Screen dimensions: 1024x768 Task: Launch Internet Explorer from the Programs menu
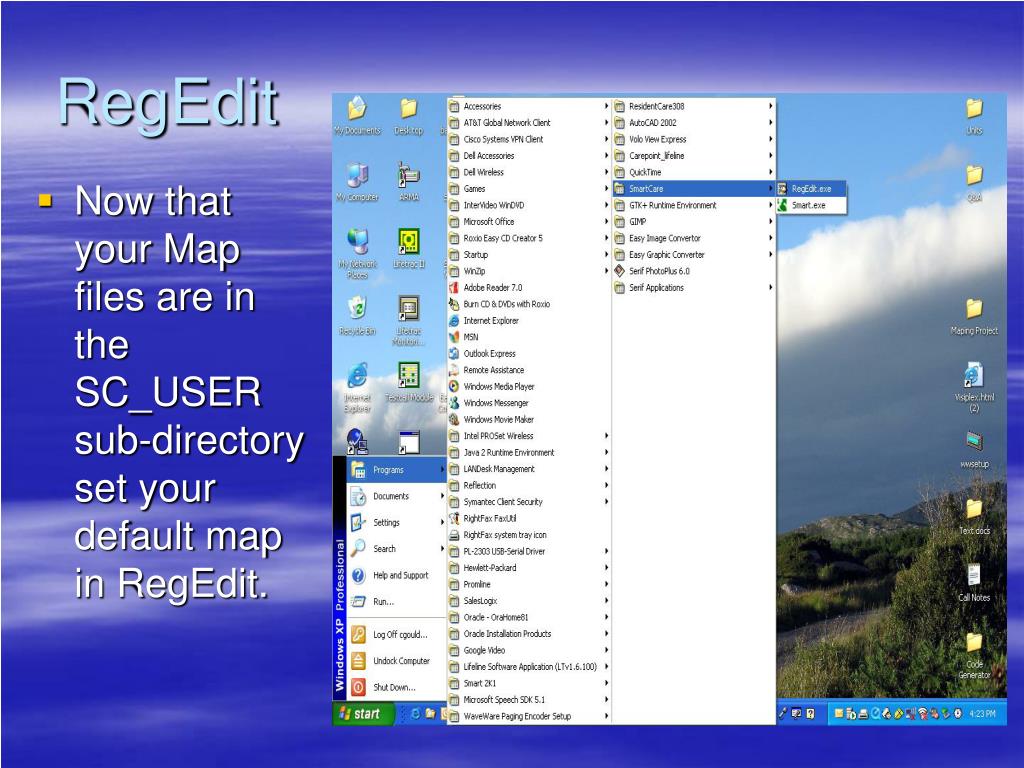pos(529,321)
